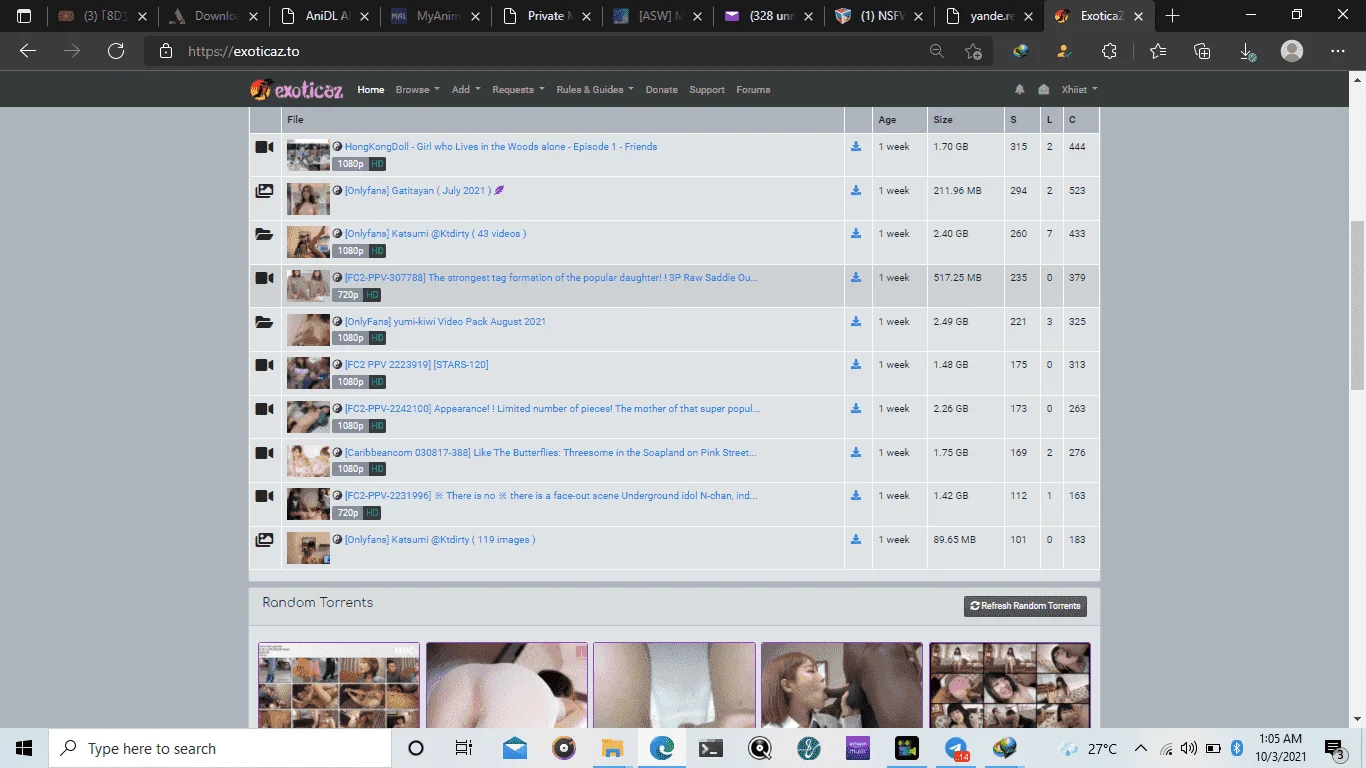Open the browser Downloads icon
Viewport: 1366px width, 768px height.
click(x=1247, y=51)
